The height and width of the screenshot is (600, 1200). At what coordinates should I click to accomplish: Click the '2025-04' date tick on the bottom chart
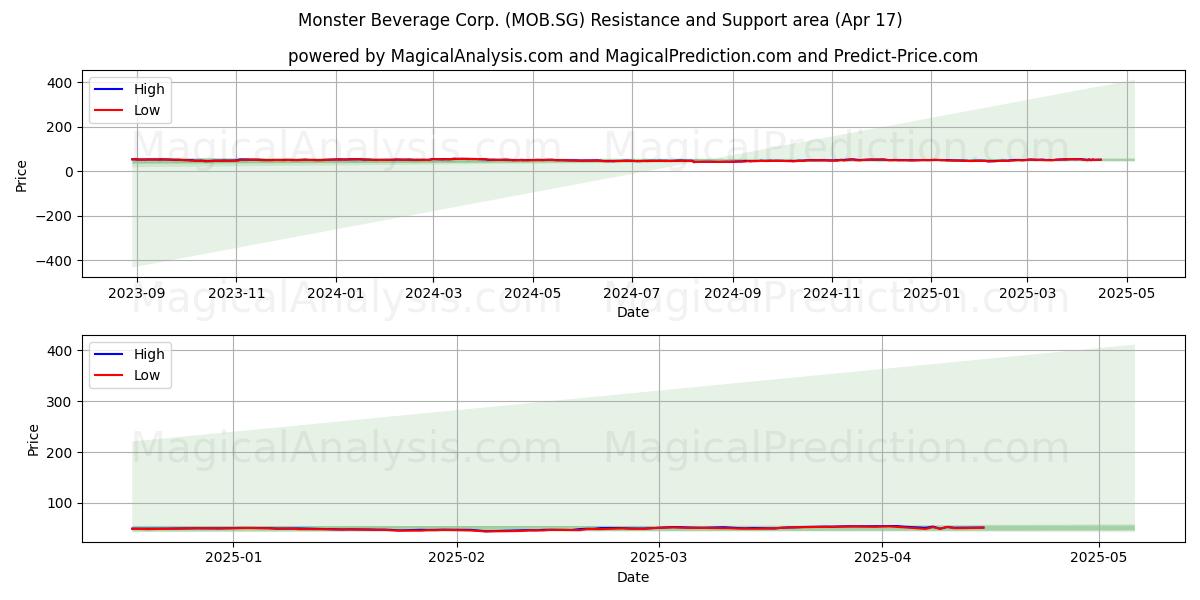(x=883, y=559)
